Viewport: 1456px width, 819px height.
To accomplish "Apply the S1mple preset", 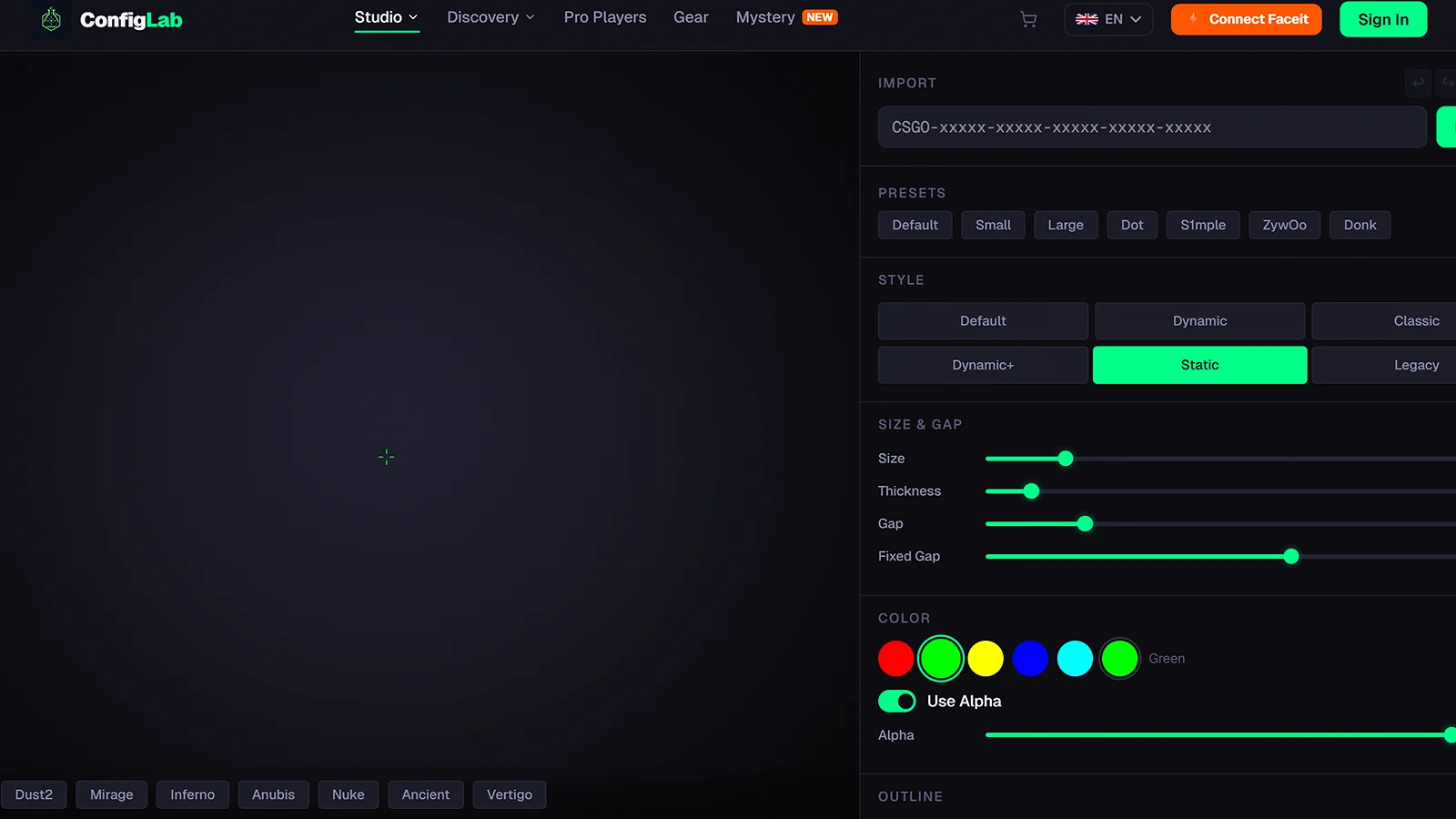I will [1203, 225].
